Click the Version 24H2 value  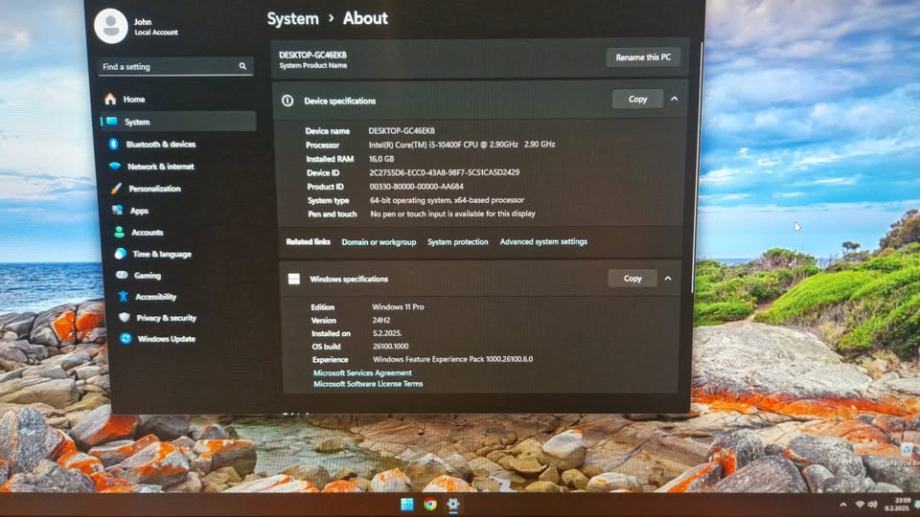pyautogui.click(x=381, y=320)
